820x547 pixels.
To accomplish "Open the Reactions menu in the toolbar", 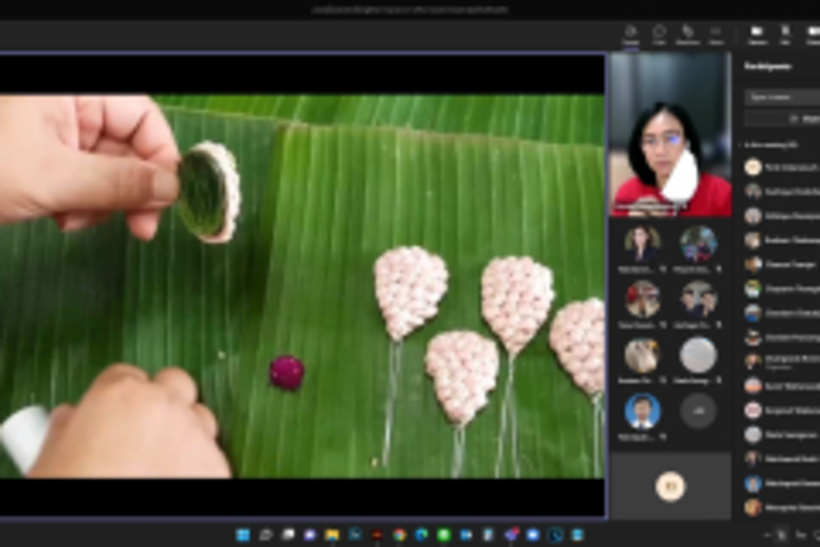I will (x=688, y=35).
